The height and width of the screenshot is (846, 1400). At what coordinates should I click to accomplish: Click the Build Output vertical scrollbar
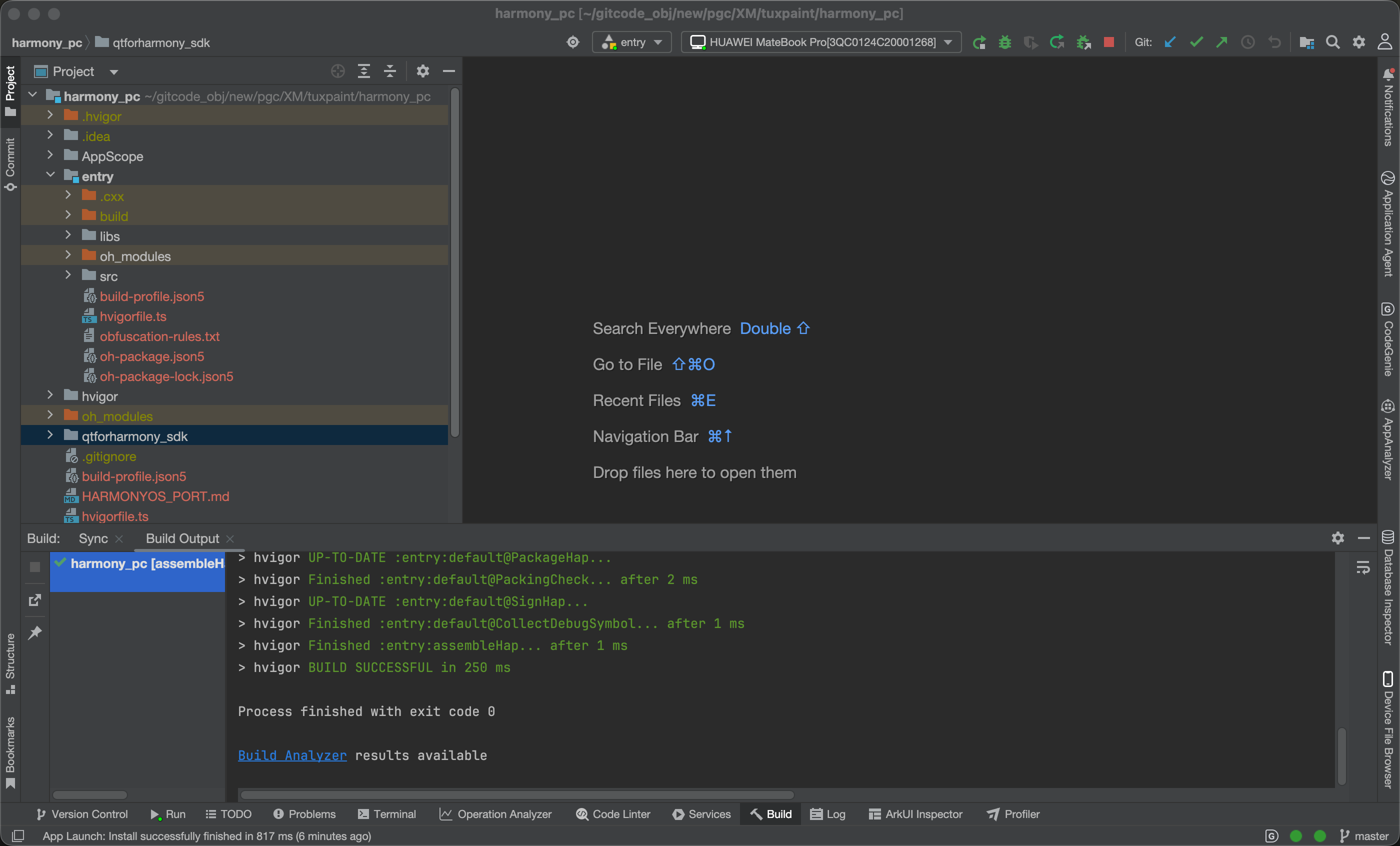point(1341,756)
